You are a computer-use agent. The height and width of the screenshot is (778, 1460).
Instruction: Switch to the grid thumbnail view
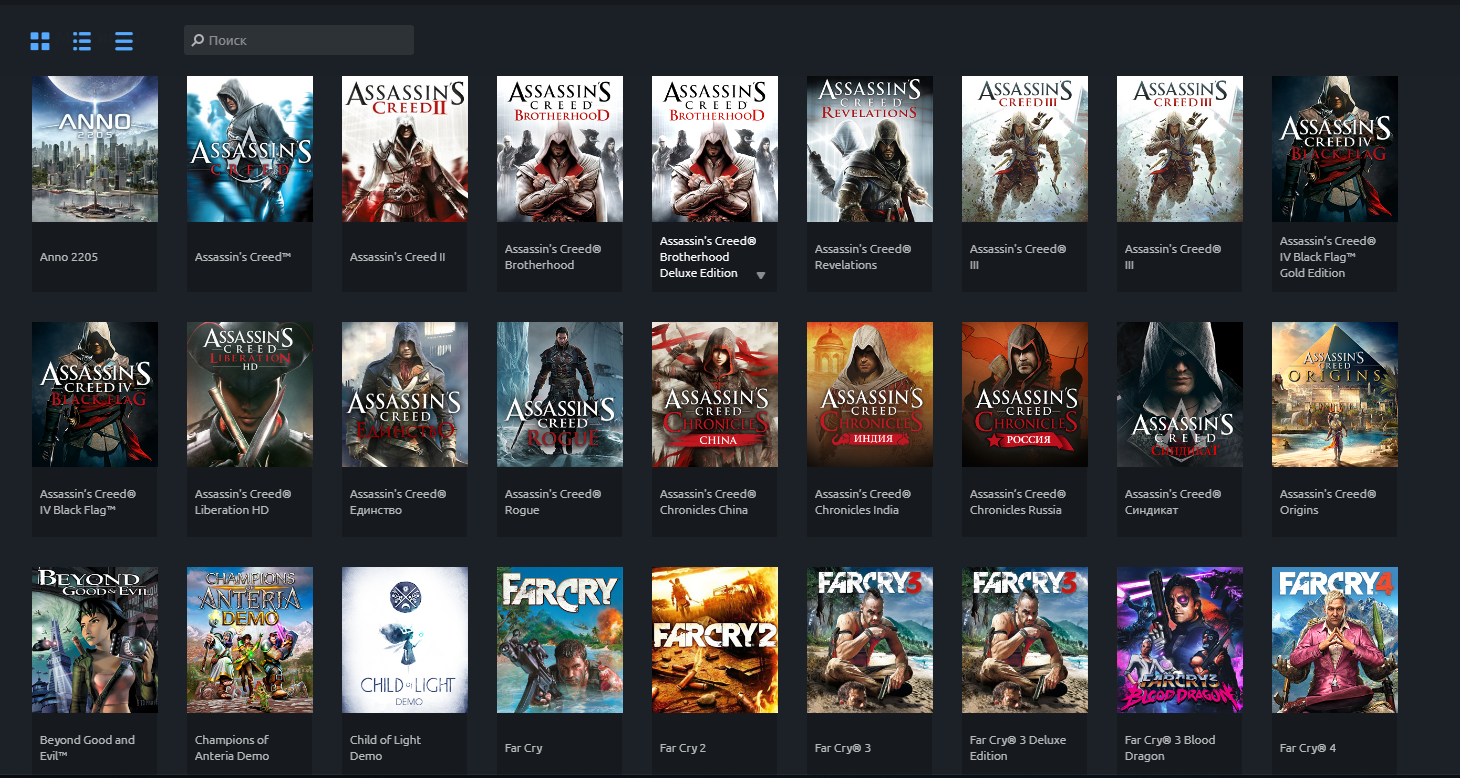40,41
